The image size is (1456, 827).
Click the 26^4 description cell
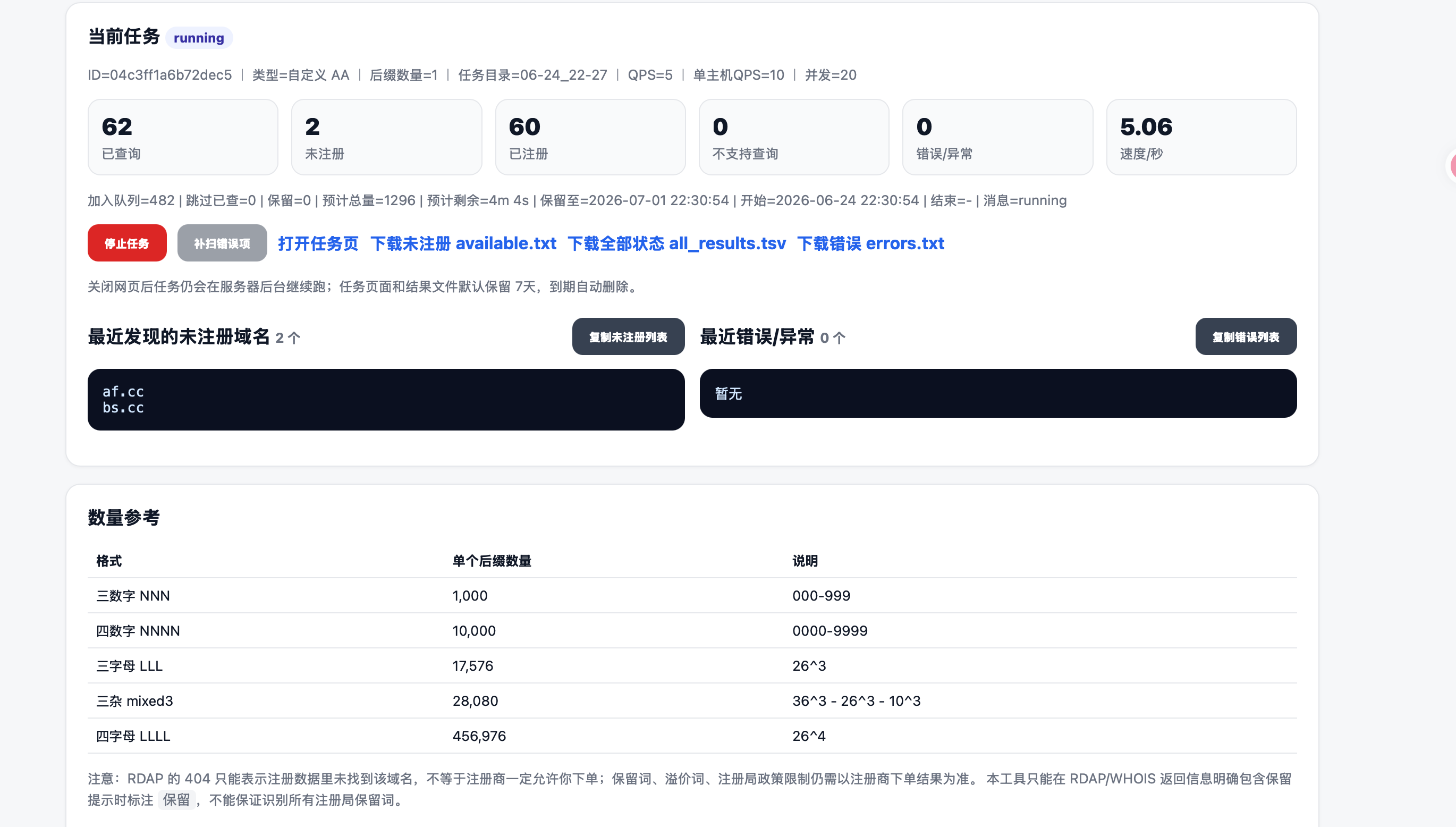click(x=809, y=736)
